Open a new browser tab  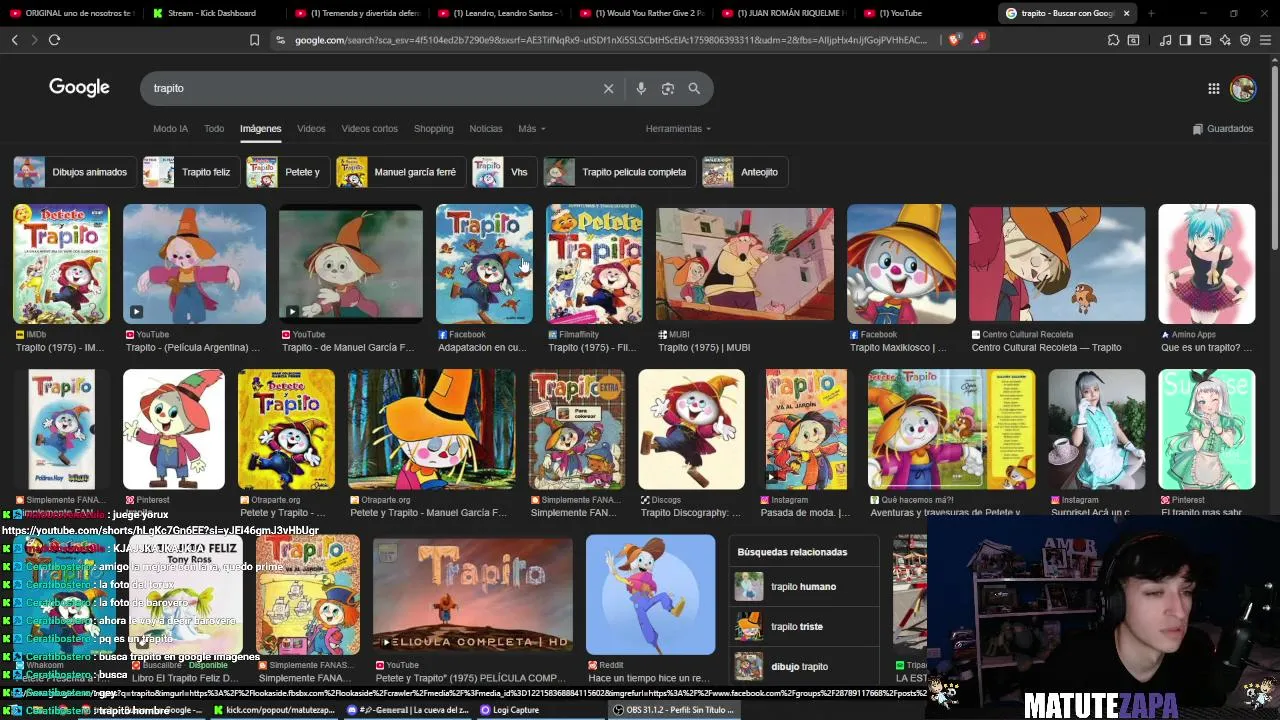coord(1151,13)
